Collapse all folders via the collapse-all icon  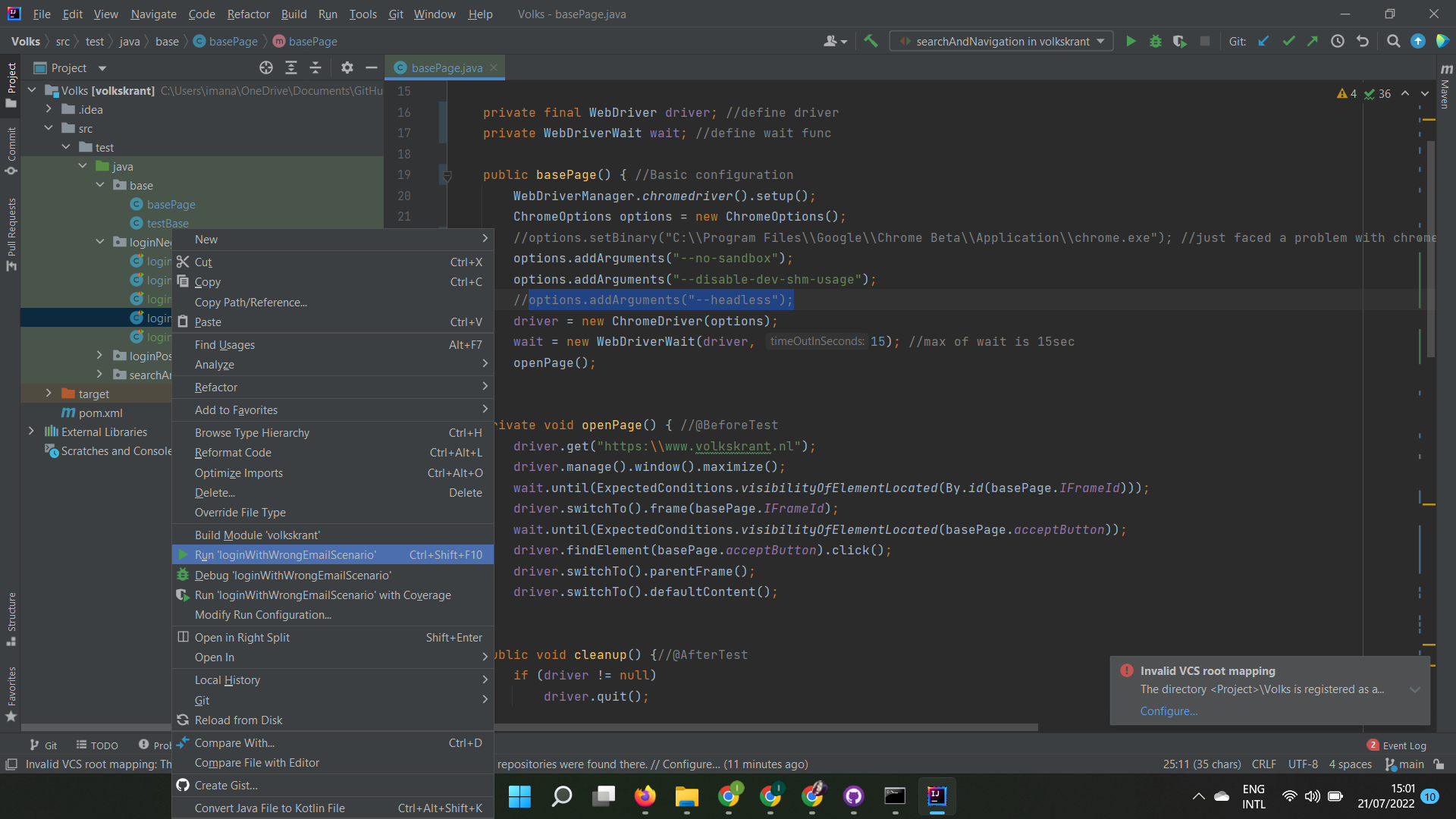(315, 67)
